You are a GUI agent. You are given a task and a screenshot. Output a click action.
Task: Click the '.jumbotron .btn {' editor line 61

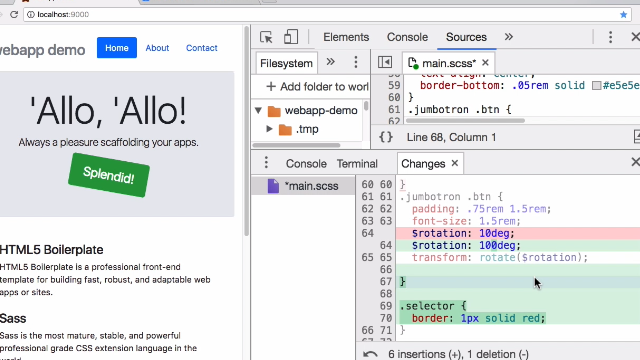click(460, 109)
